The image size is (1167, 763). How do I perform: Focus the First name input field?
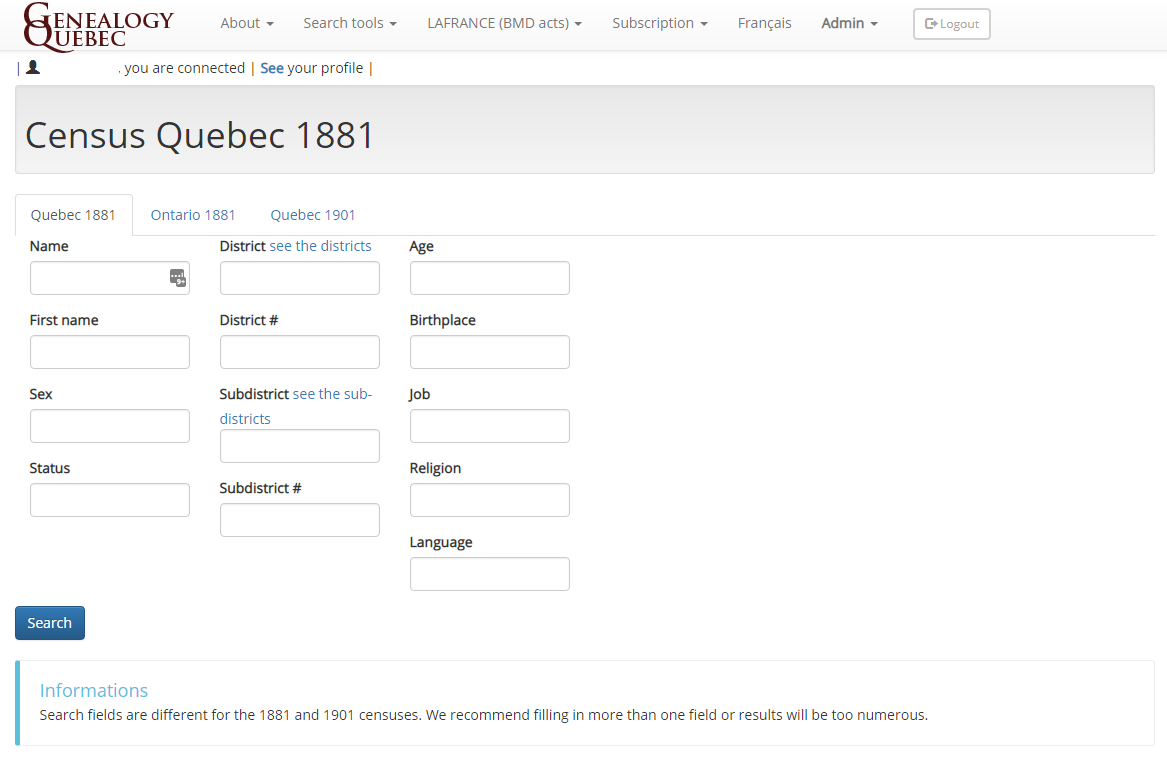pos(109,352)
